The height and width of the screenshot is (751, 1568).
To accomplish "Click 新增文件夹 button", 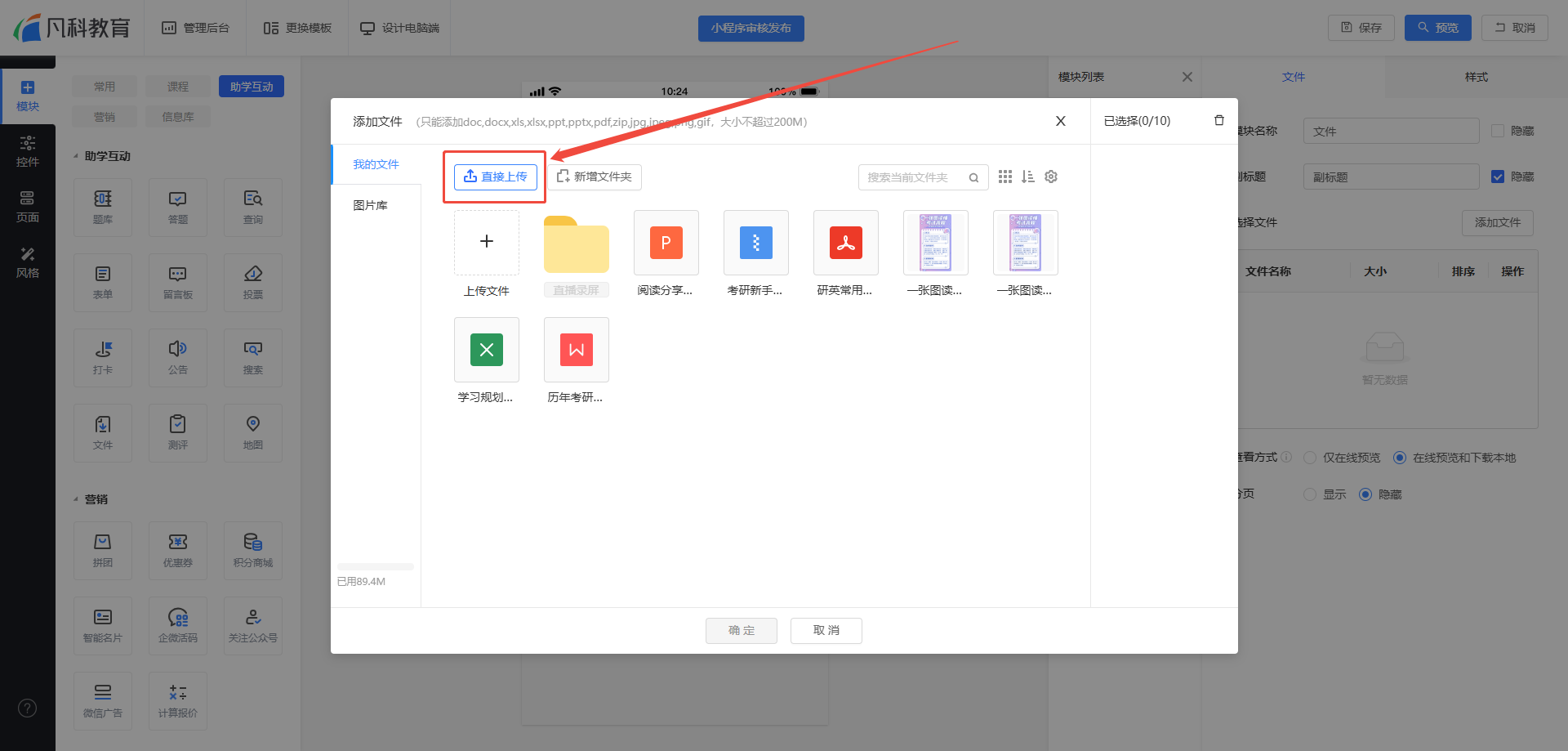I will click(595, 177).
